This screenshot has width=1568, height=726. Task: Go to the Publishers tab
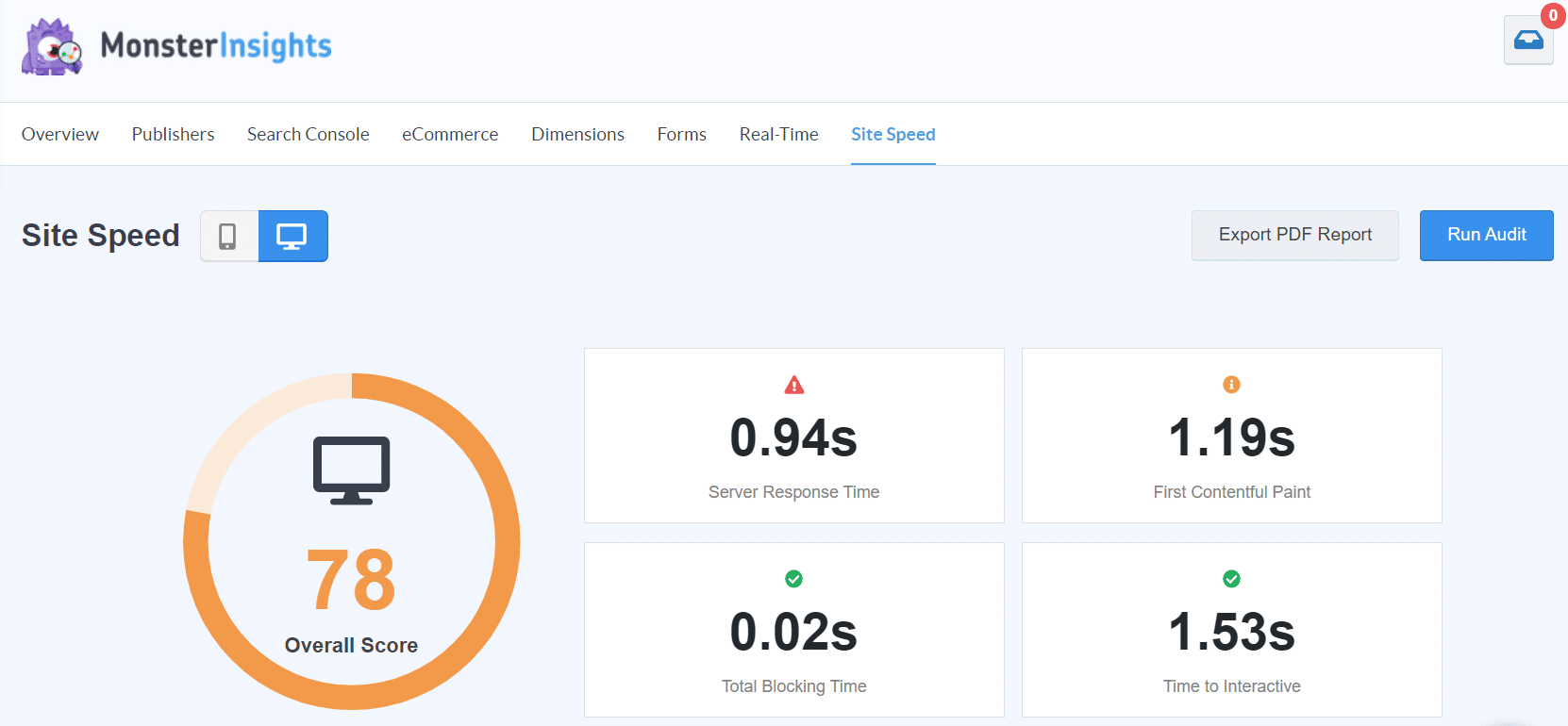pyautogui.click(x=173, y=134)
